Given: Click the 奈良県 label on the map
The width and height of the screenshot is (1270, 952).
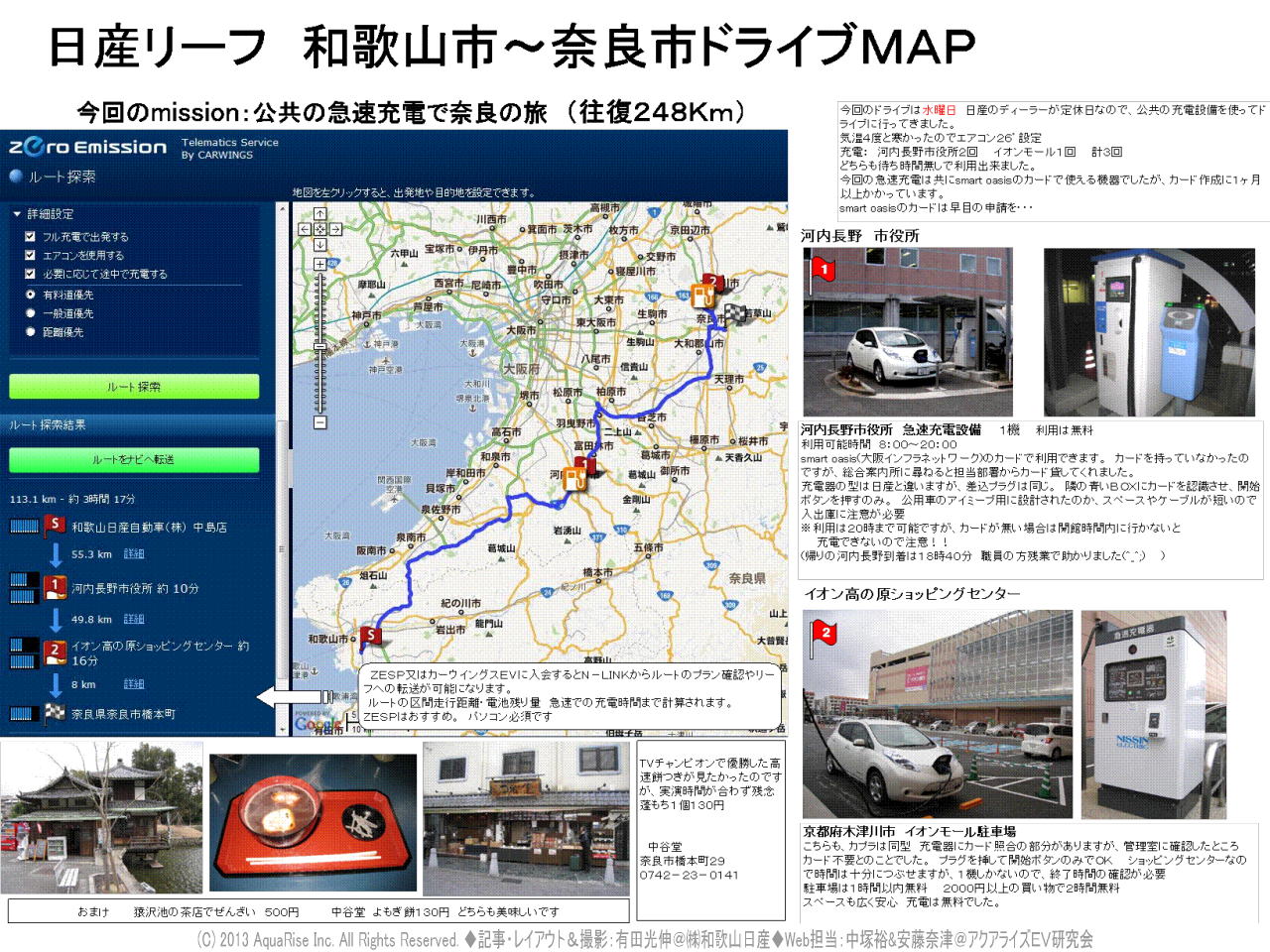Looking at the screenshot, I should 747,578.
